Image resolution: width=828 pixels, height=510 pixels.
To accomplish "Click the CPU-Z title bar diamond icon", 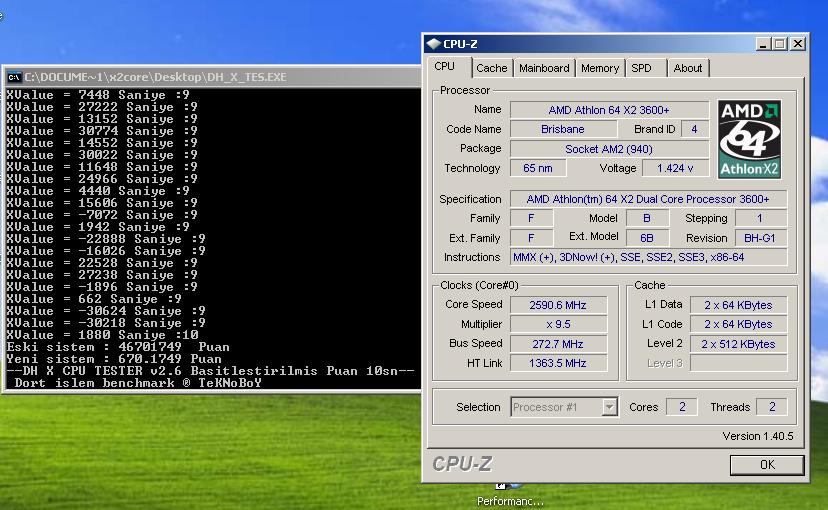I will [x=434, y=44].
